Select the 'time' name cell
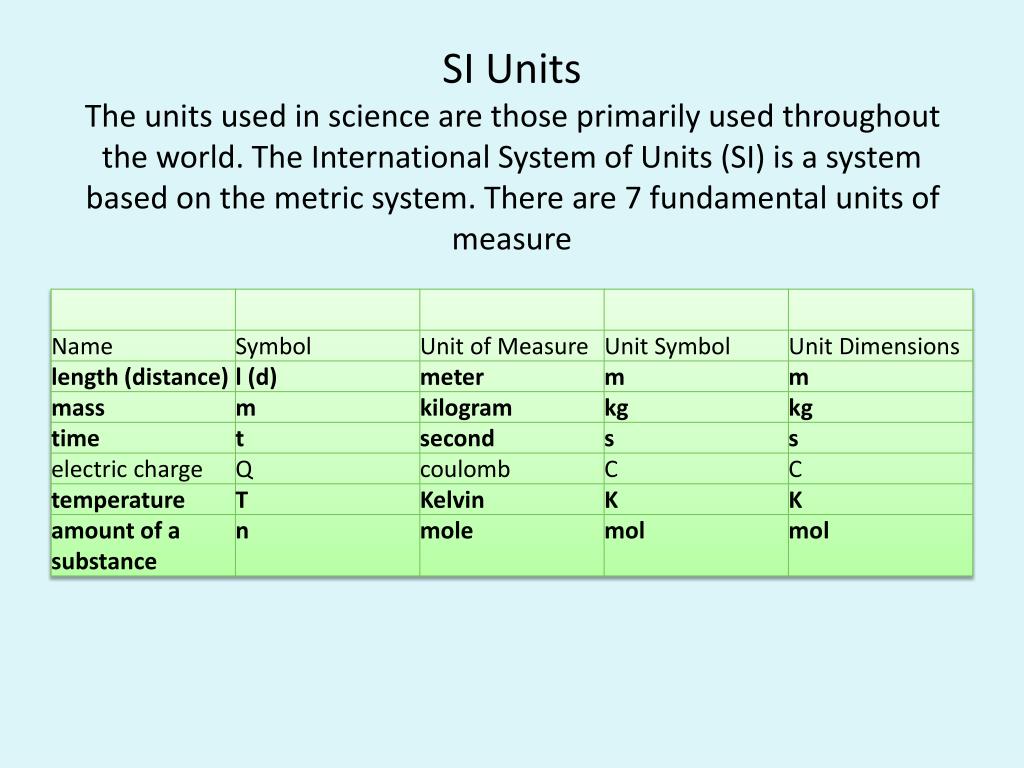 [143, 438]
